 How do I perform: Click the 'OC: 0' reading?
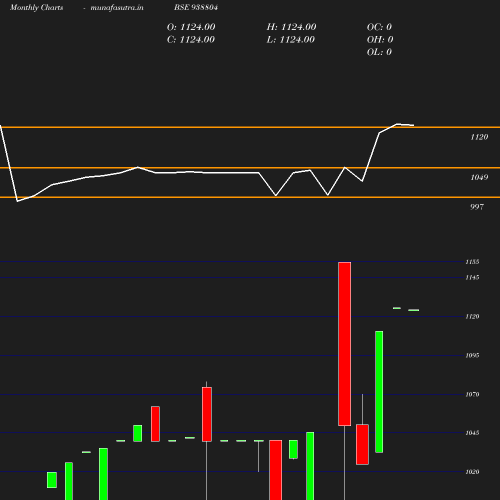pyautogui.click(x=379, y=27)
